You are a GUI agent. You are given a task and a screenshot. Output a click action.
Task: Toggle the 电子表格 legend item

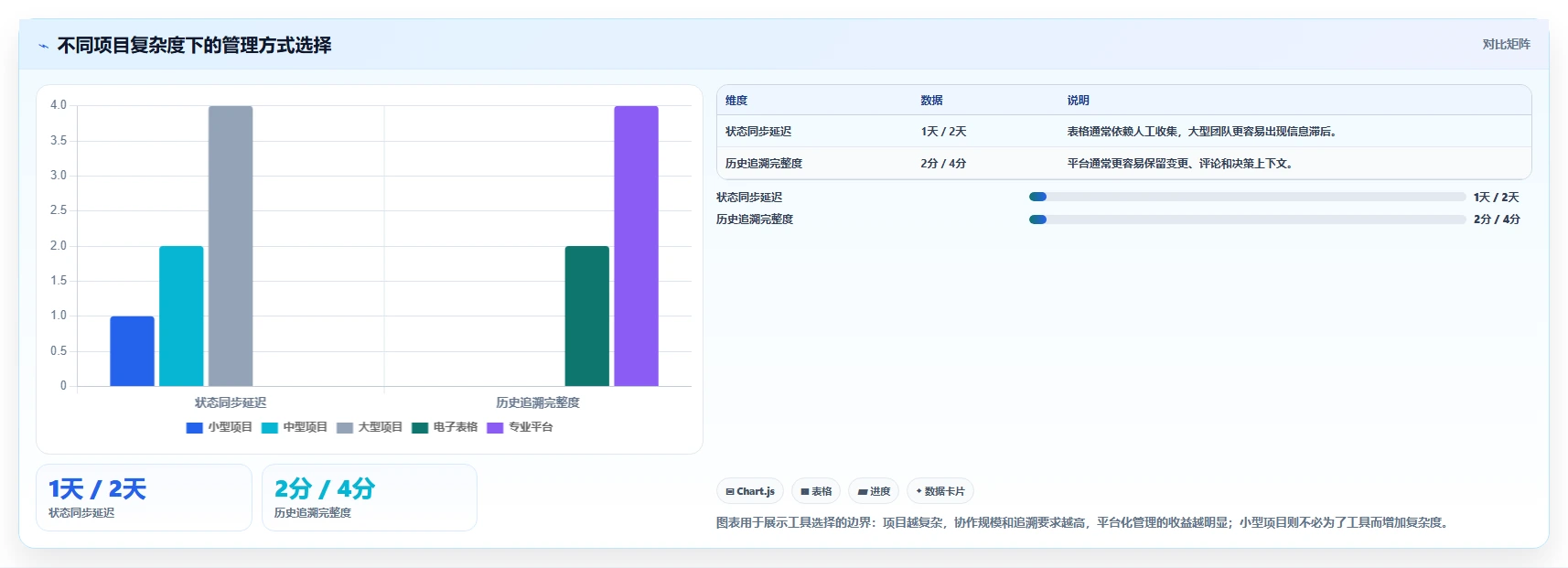445,427
